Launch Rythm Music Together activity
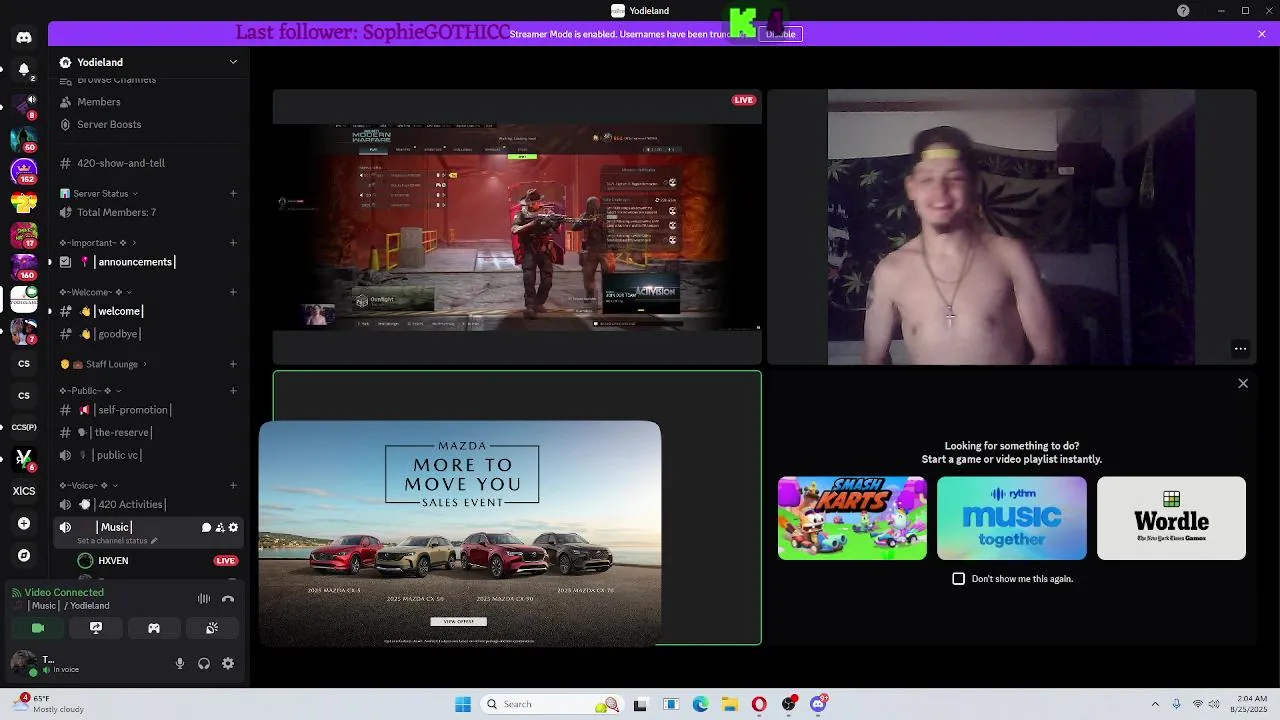The image size is (1280, 720). [x=1012, y=518]
